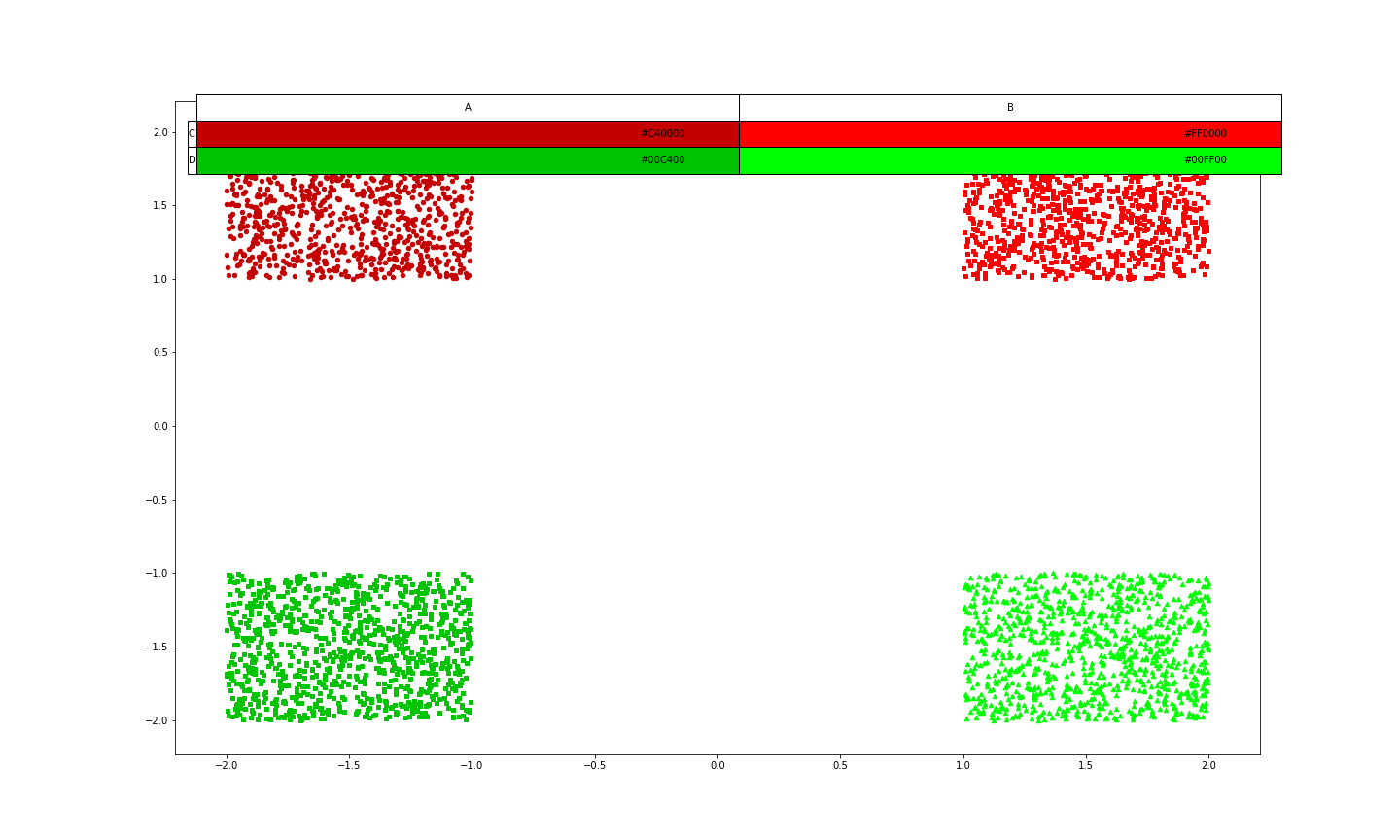Click the y-axis tick label −2.0
Image resolution: width=1400 pixels, height=840 pixels.
pos(157,720)
